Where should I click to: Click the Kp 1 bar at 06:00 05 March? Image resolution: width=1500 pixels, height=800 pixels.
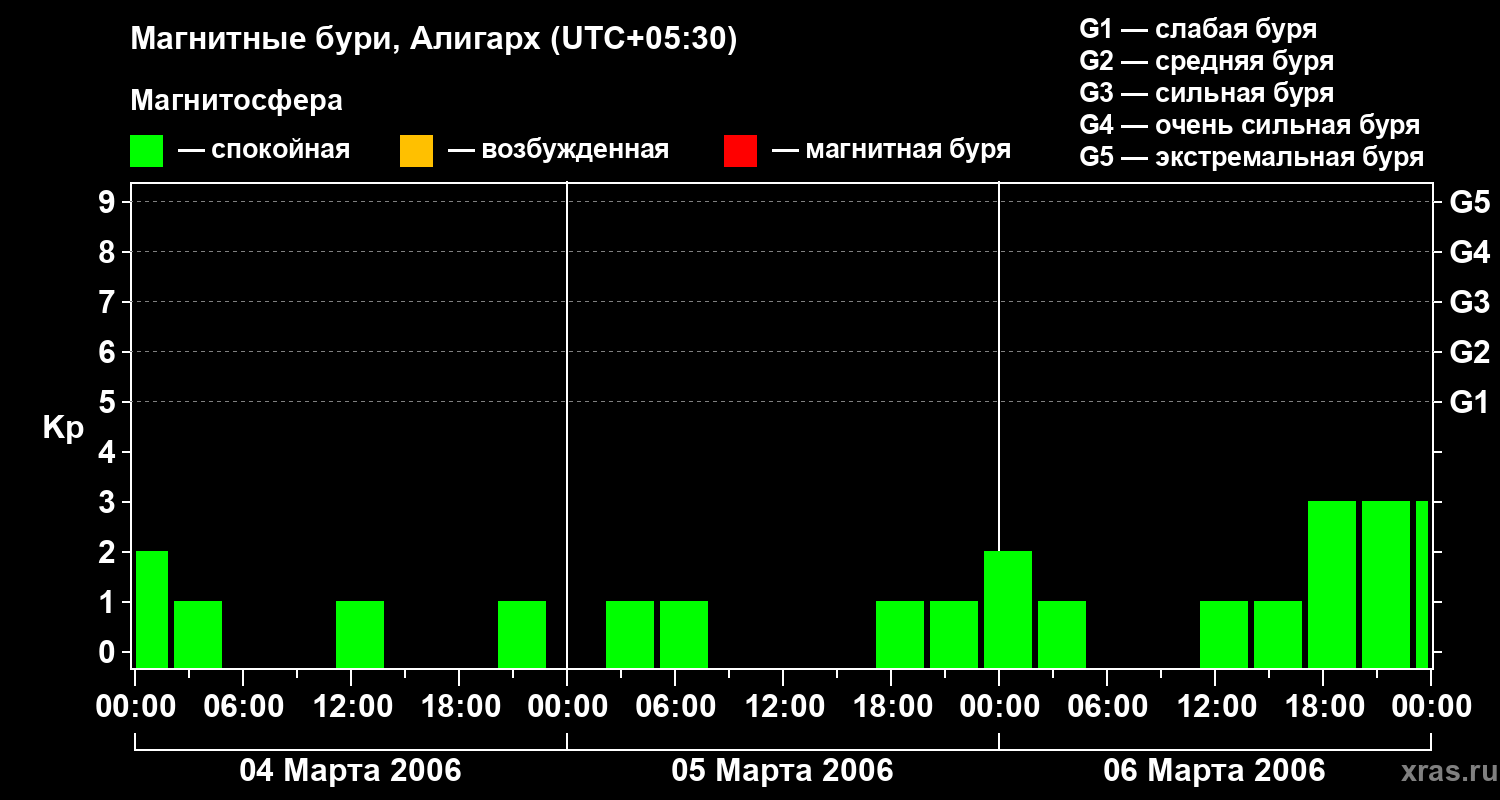(684, 634)
